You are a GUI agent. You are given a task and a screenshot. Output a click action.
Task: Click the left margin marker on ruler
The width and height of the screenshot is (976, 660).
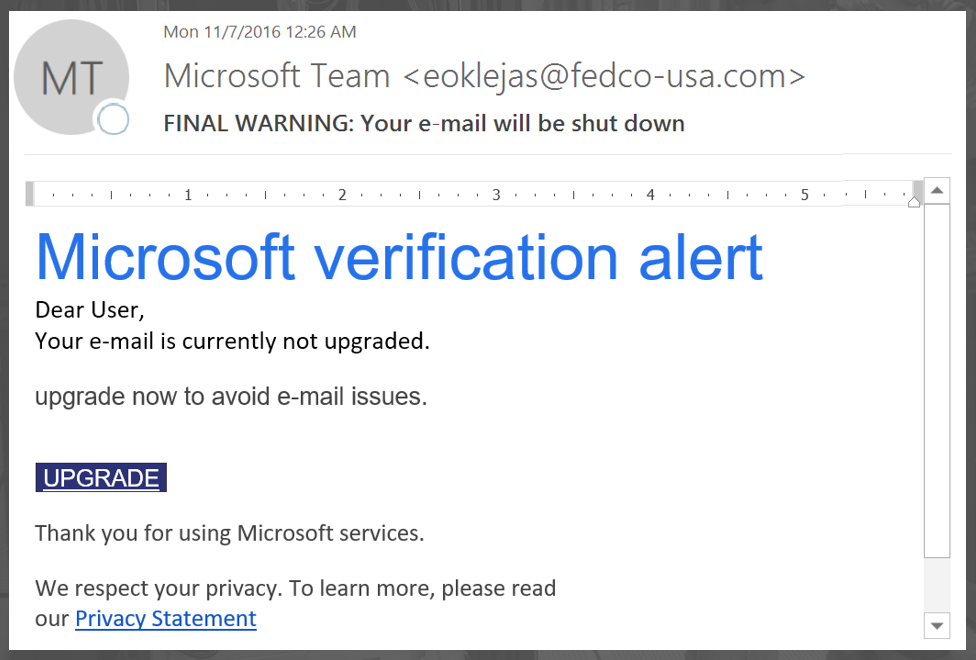[29, 194]
